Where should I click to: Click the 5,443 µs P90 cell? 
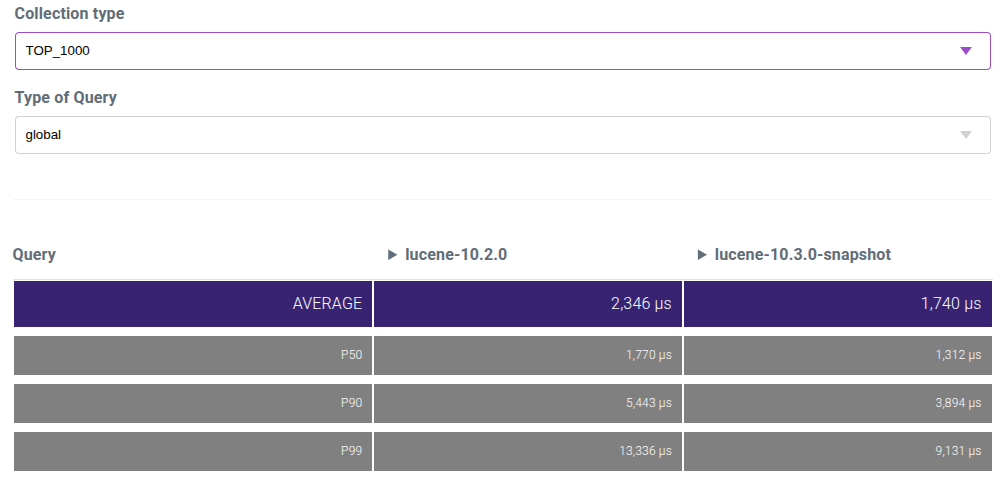(528, 403)
